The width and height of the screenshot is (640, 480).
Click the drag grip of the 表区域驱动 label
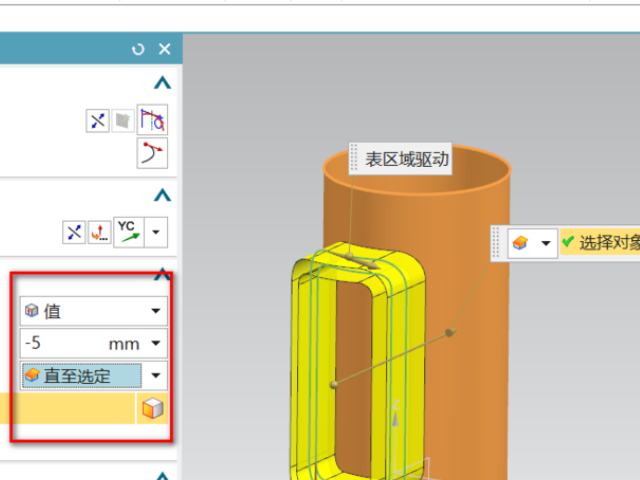pyautogui.click(x=354, y=158)
